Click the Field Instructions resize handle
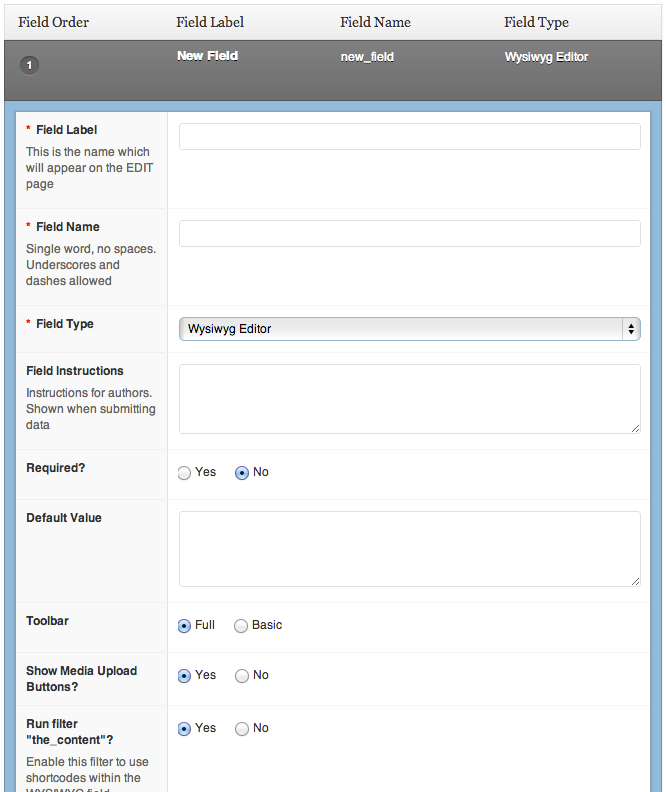Image resolution: width=666 pixels, height=792 pixels. [636, 429]
